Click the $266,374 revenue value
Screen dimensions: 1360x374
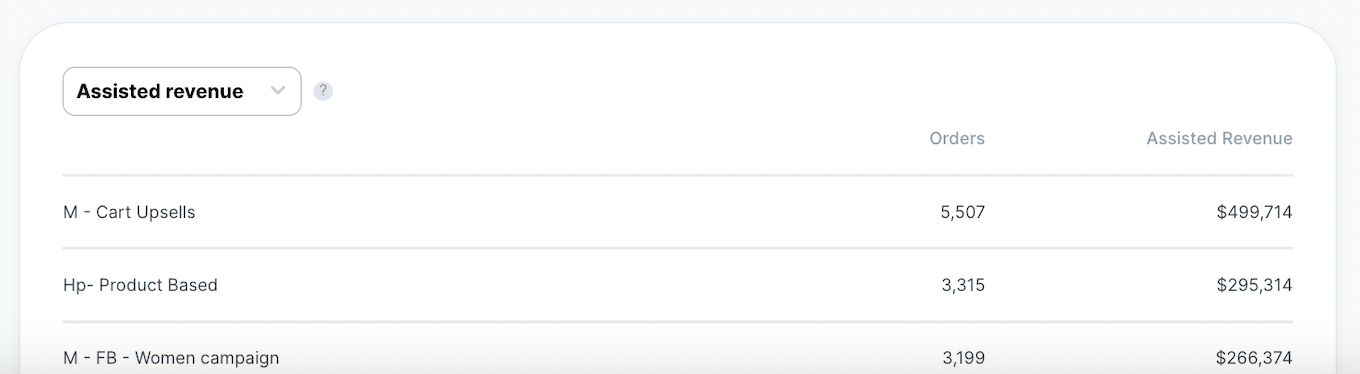pos(1254,357)
